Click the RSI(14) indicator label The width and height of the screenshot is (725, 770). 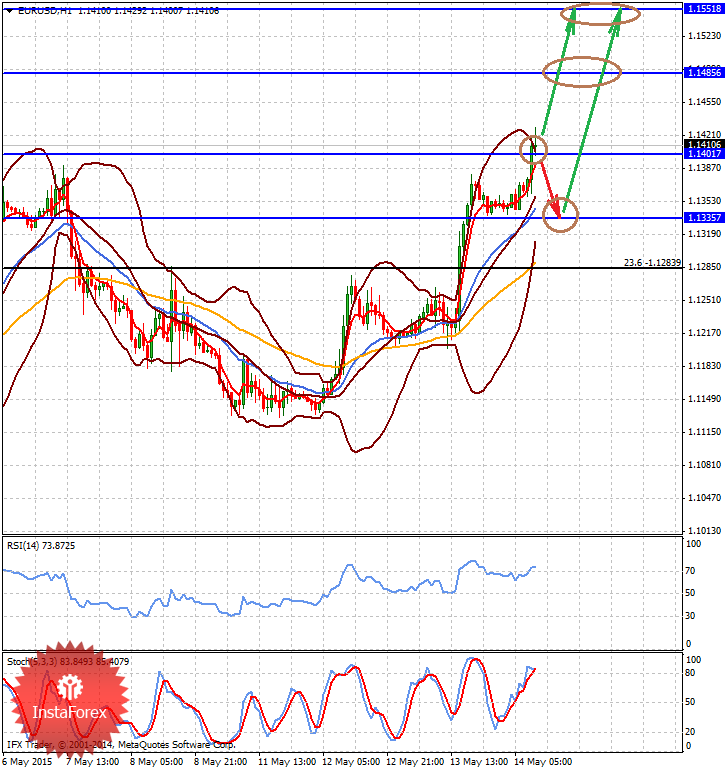pyautogui.click(x=41, y=545)
